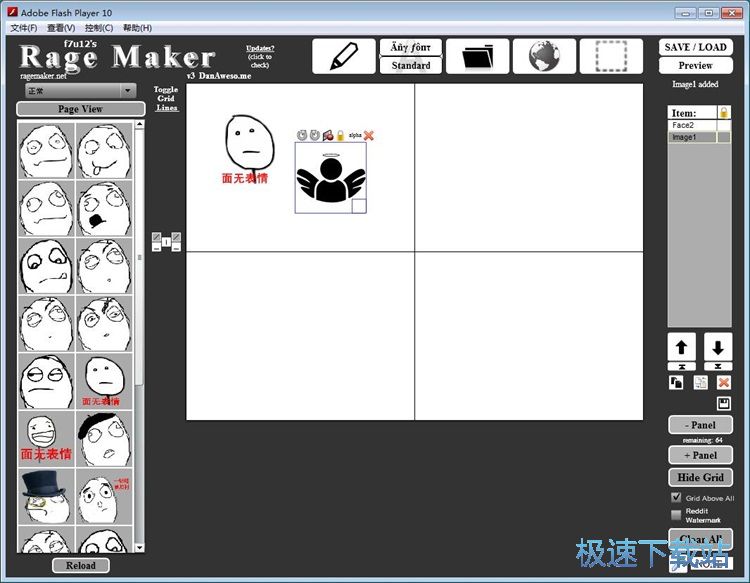The width and height of the screenshot is (750, 583).
Task: Enable the Grid Above All checkbox
Action: (x=676, y=497)
